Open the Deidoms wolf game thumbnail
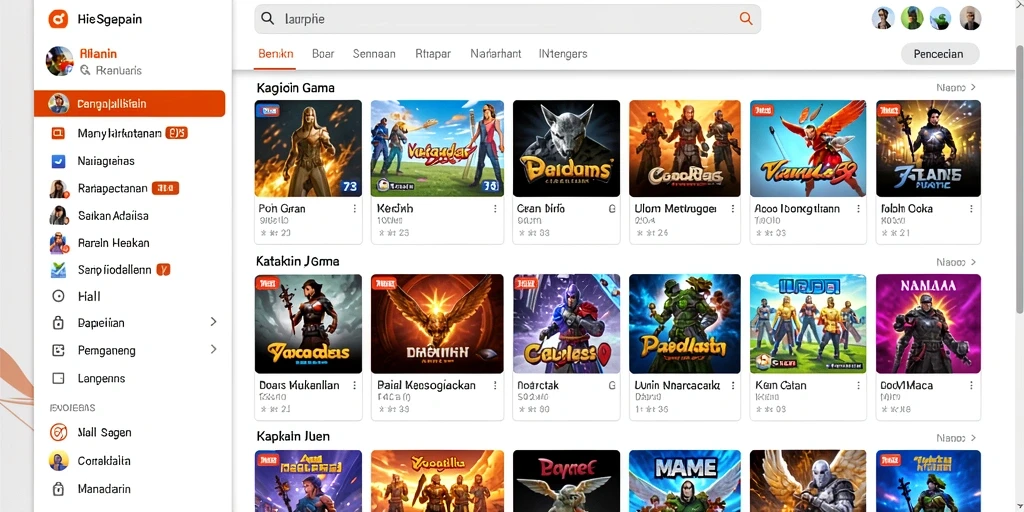The width and height of the screenshot is (1024, 512). click(x=566, y=148)
